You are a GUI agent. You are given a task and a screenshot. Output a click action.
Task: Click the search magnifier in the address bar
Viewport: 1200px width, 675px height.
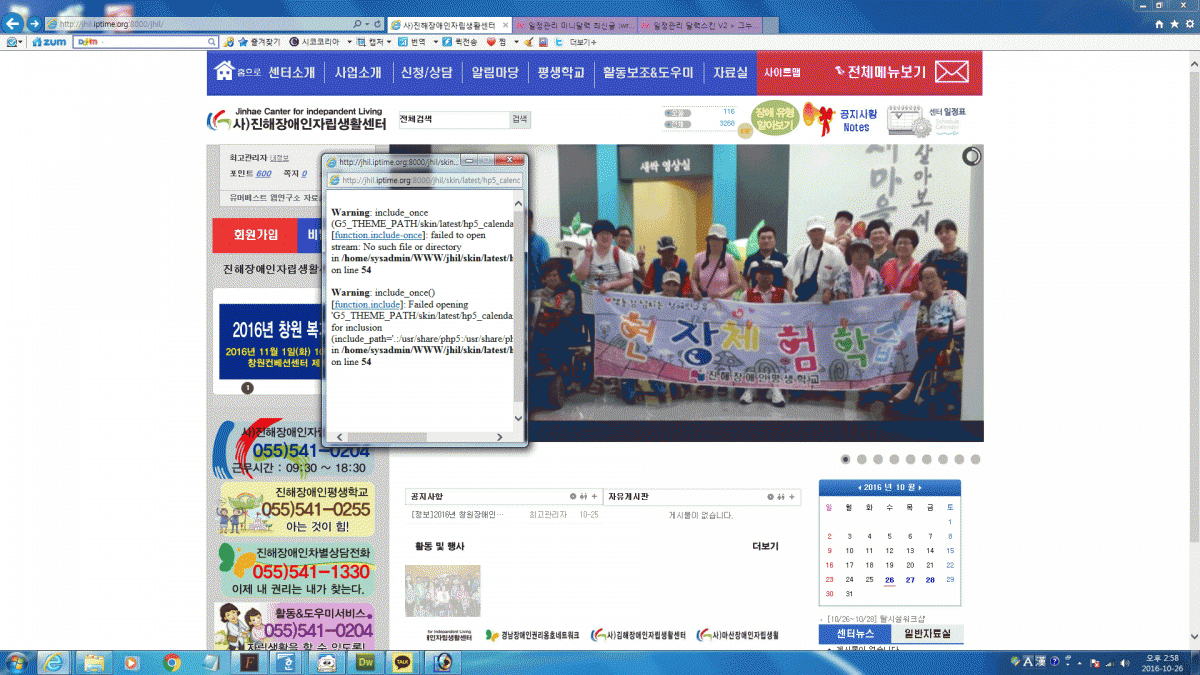click(358, 23)
